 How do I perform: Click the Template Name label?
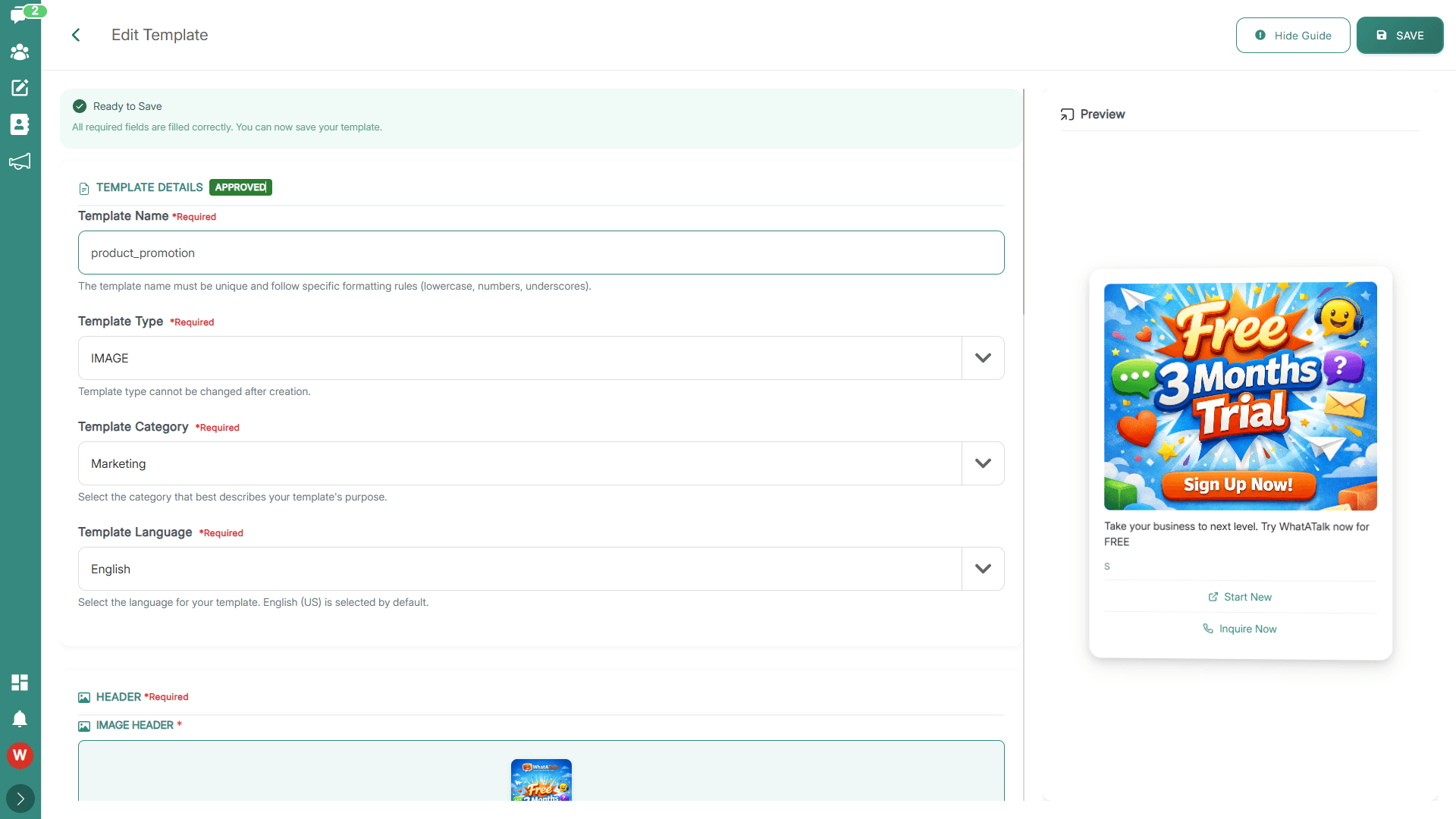coord(123,216)
